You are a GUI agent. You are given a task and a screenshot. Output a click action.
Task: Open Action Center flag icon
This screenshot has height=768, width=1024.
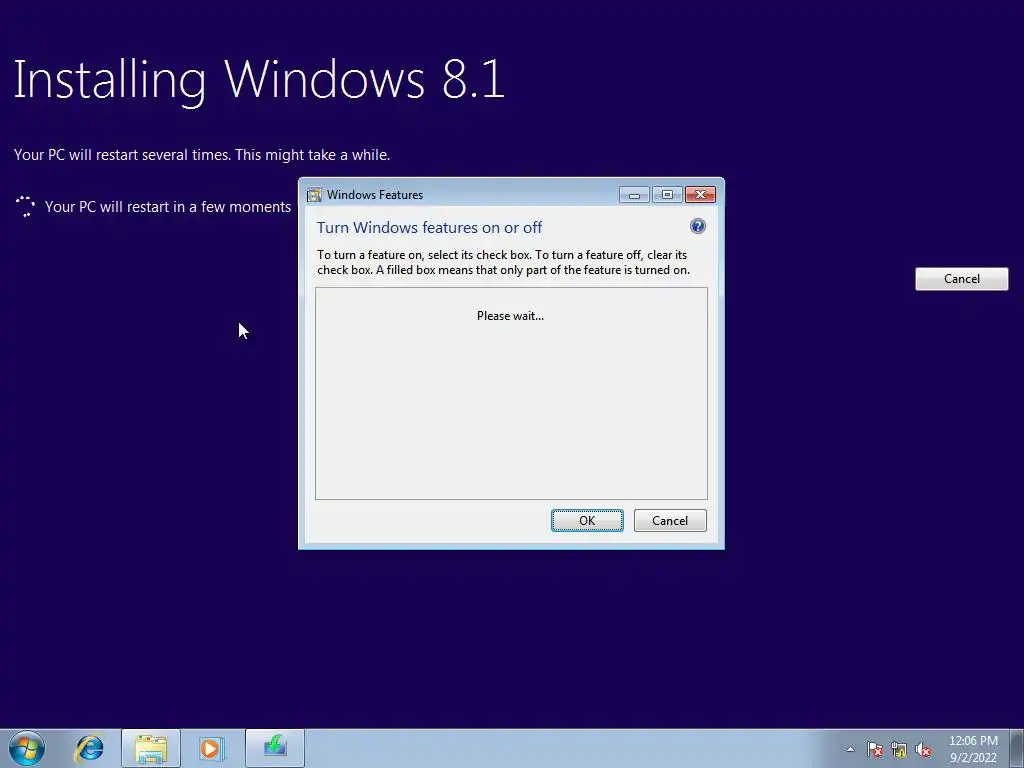[874, 749]
